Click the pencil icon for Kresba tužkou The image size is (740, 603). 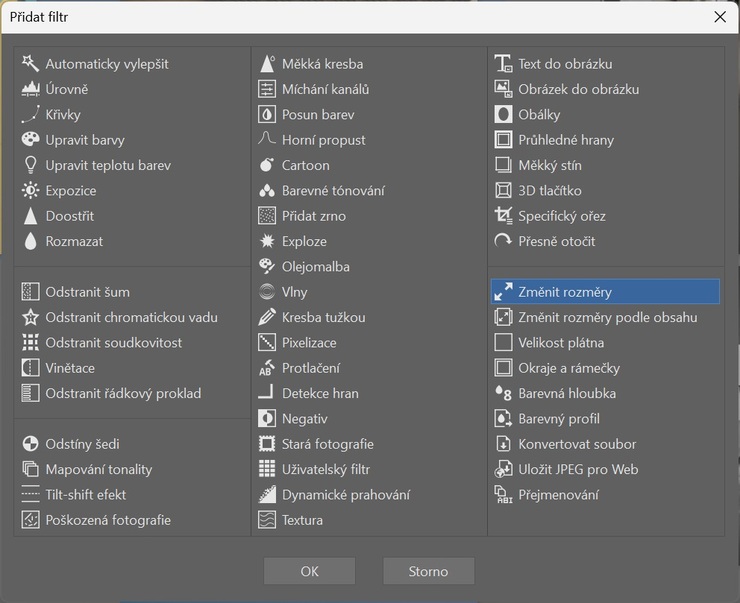267,317
